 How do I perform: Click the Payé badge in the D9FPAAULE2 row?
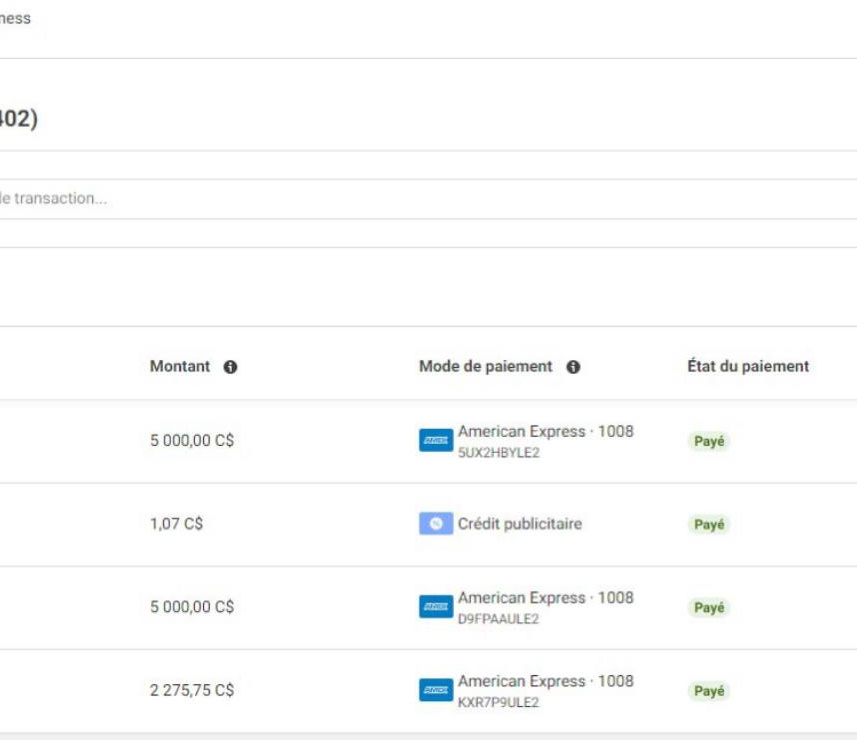pos(709,607)
